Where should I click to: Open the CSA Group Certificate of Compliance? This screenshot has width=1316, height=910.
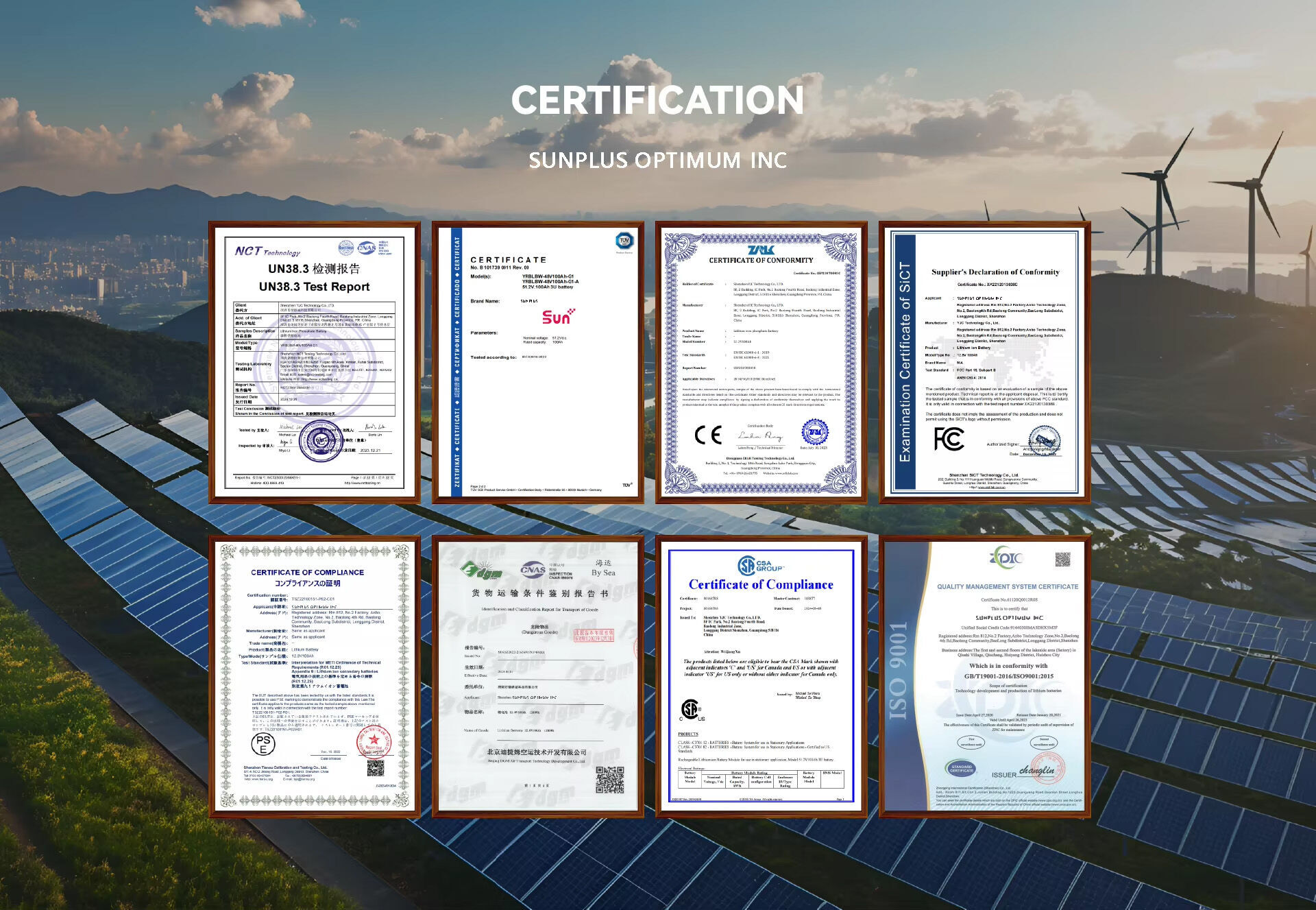[761, 677]
